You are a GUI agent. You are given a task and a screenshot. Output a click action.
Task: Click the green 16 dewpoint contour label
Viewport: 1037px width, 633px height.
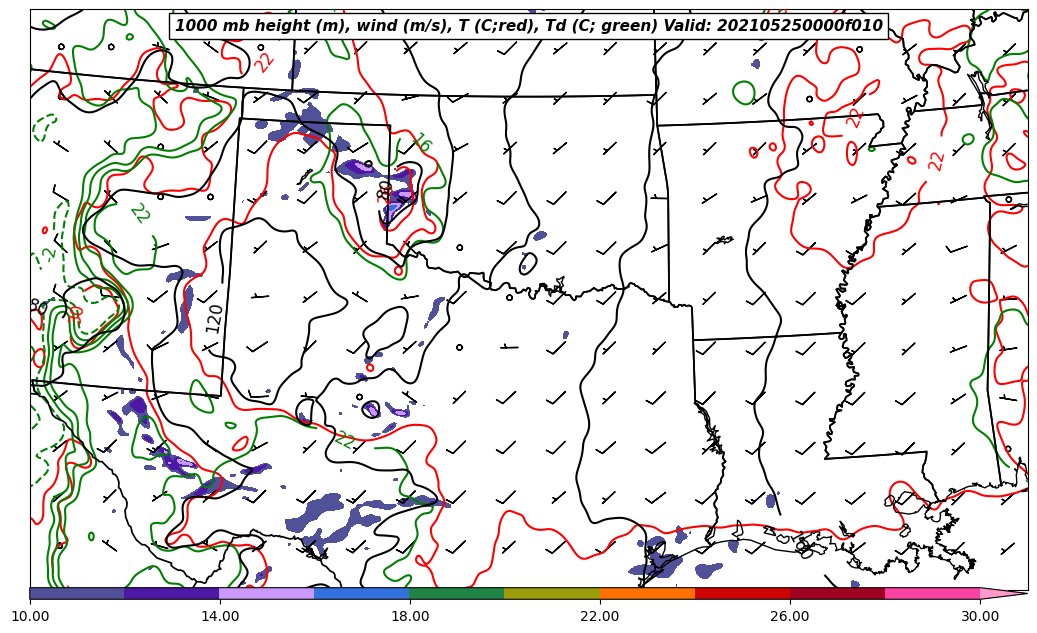422,142
